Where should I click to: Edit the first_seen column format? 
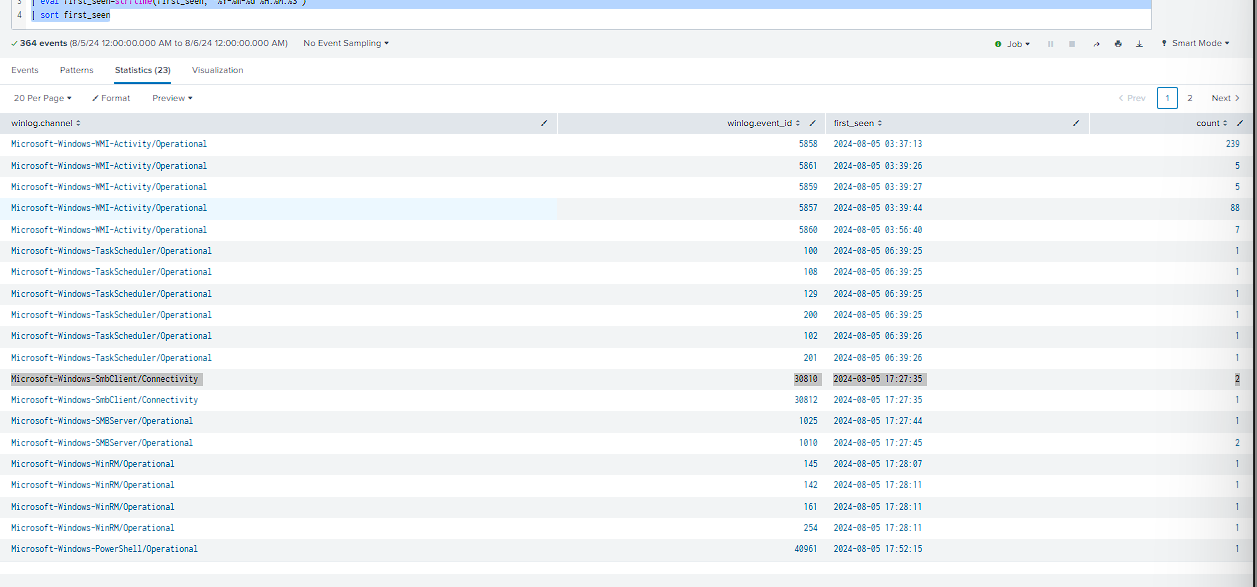coord(1076,123)
